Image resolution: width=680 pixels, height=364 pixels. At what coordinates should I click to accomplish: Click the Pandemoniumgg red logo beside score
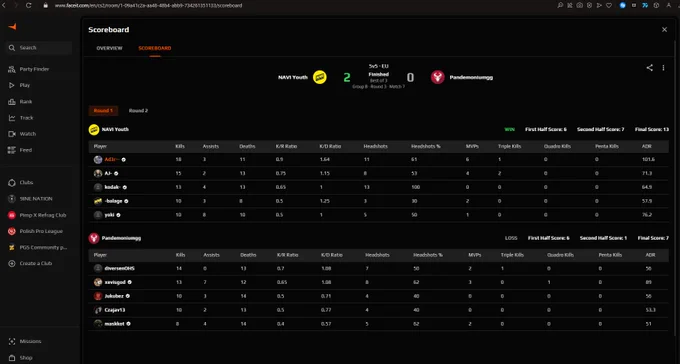point(438,77)
